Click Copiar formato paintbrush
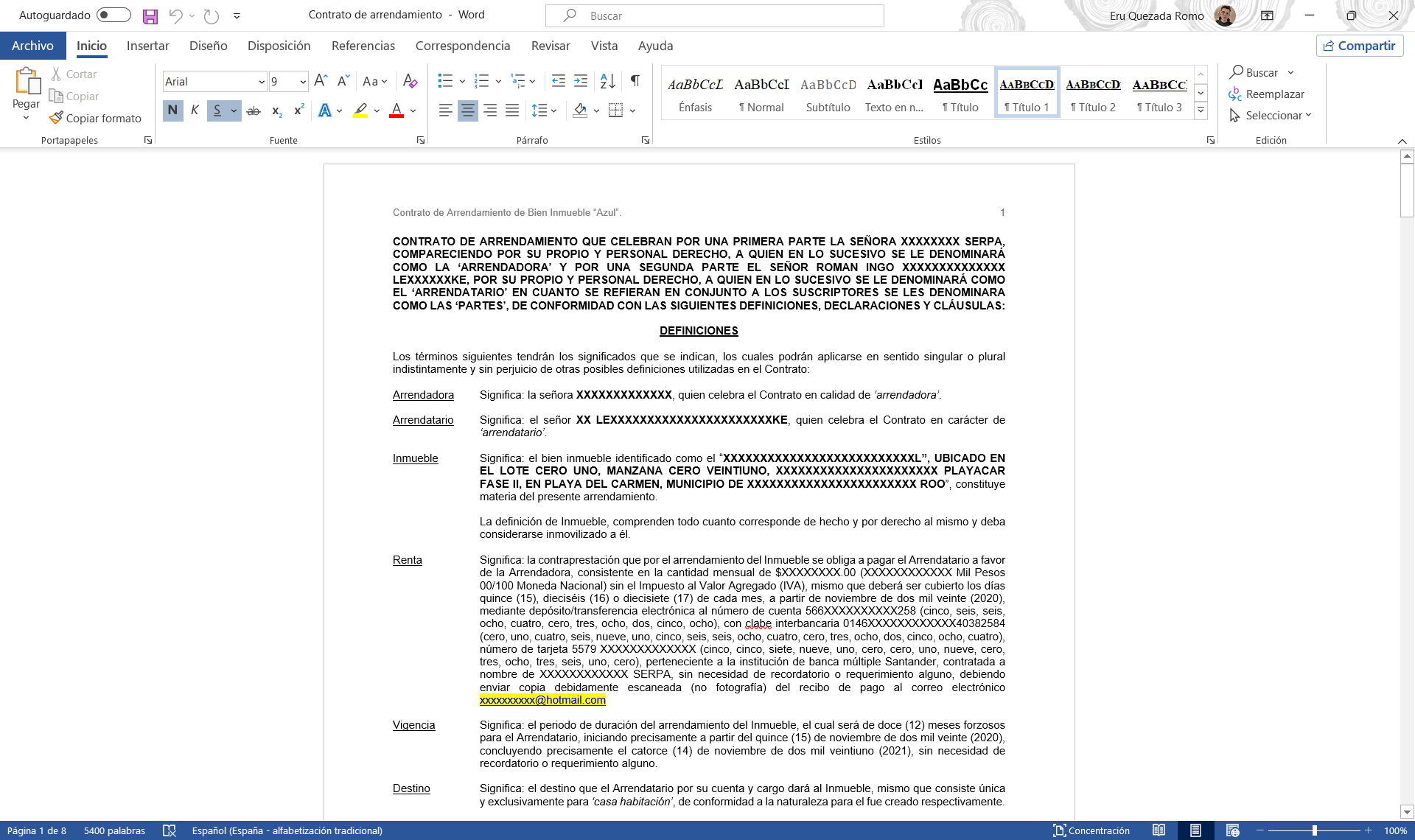Viewport: 1415px width, 840px height. pyautogui.click(x=95, y=118)
